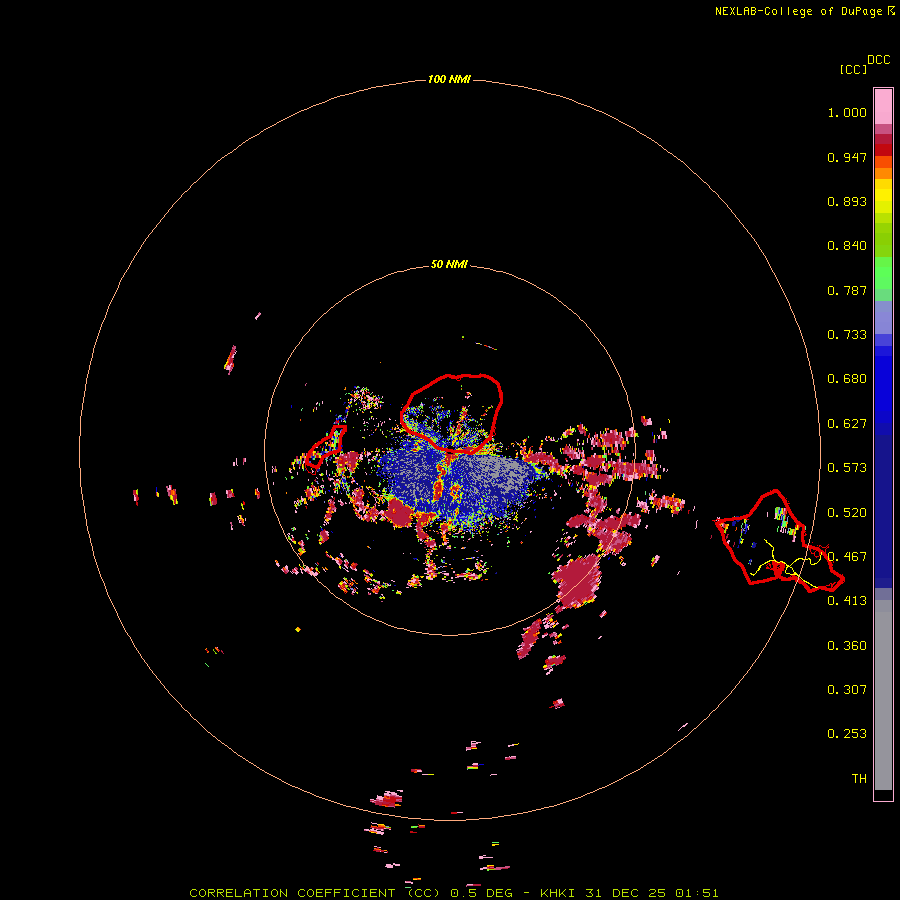Click the large crimson echo southeast of center
This screenshot has width=900, height=900.
pos(577,581)
